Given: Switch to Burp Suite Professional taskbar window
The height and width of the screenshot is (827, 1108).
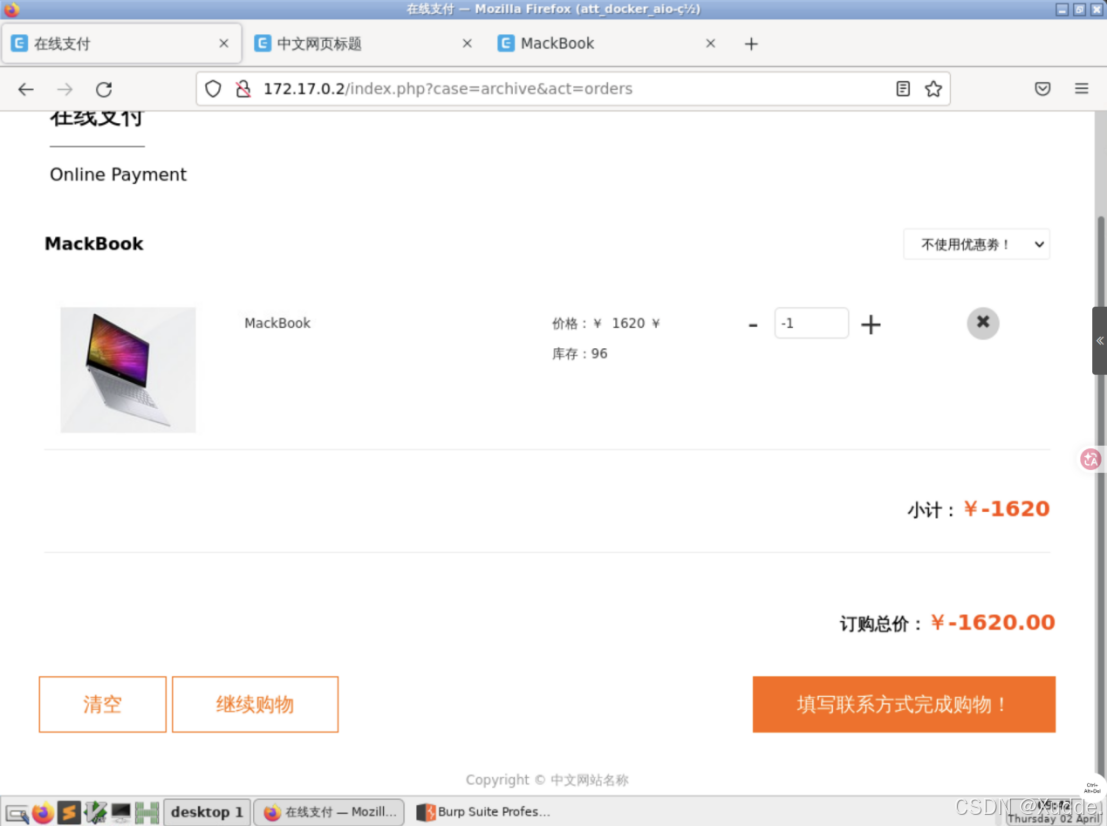Looking at the screenshot, I should (483, 812).
